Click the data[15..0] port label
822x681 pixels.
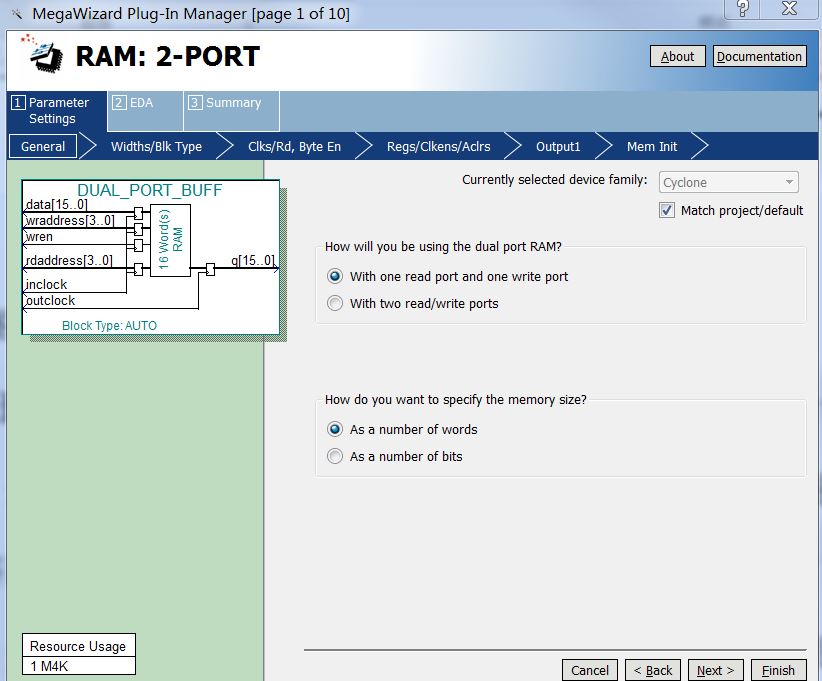[56, 204]
